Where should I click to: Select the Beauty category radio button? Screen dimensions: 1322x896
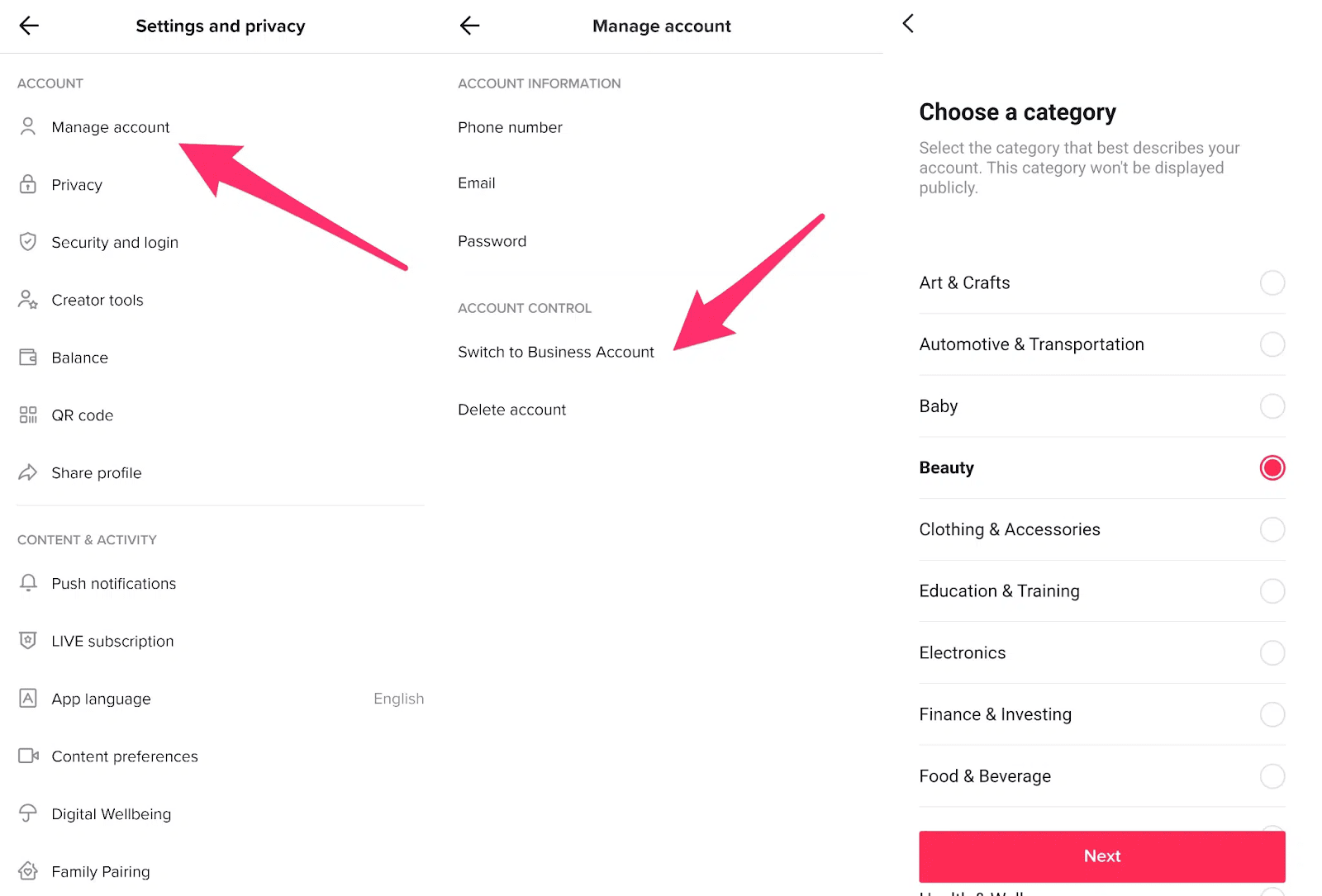[1272, 467]
